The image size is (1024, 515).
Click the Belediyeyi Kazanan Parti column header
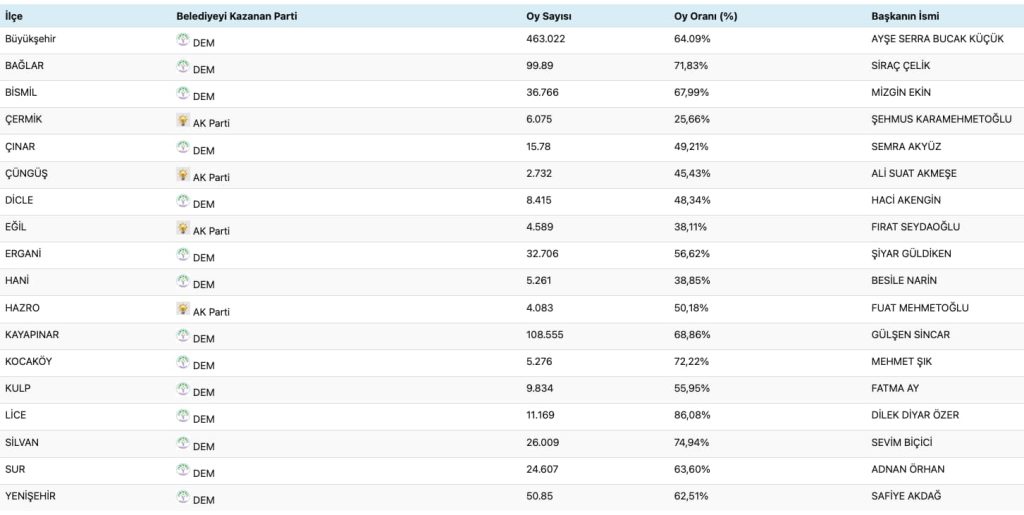tap(236, 16)
